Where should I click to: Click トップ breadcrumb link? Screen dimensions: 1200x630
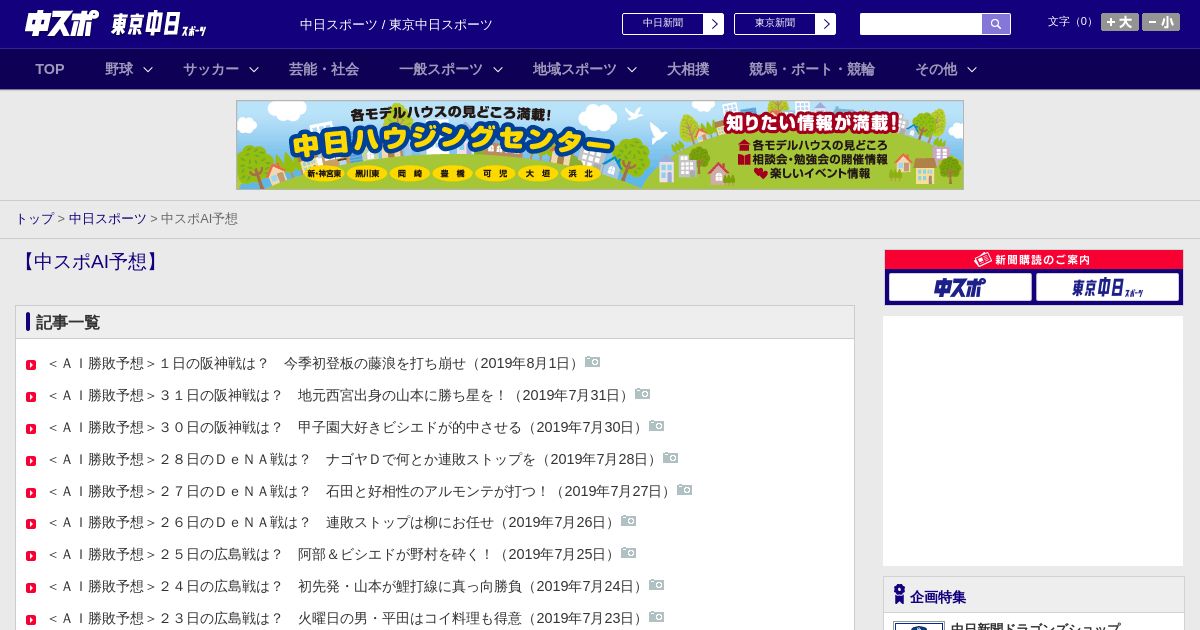click(x=34, y=218)
